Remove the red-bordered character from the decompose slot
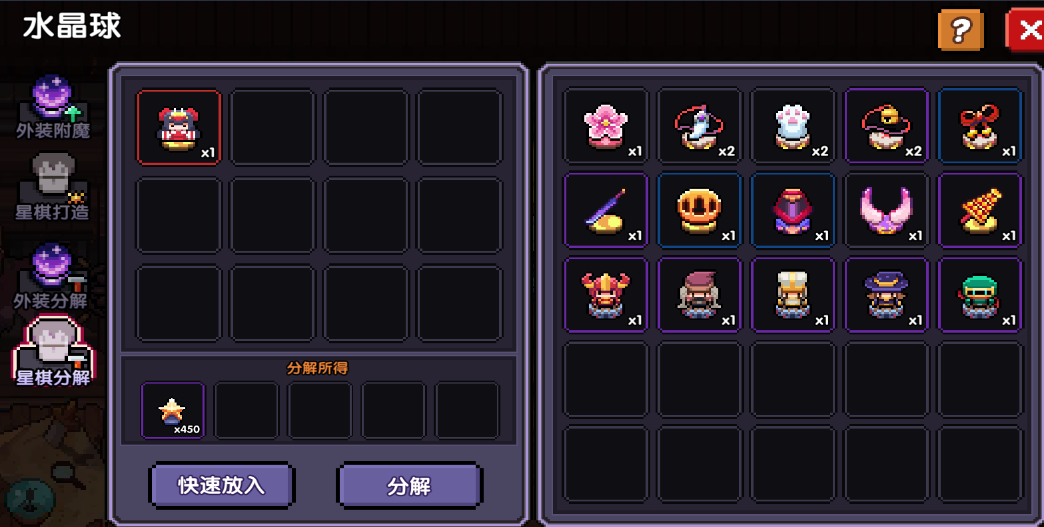1044x527 pixels. coord(178,127)
